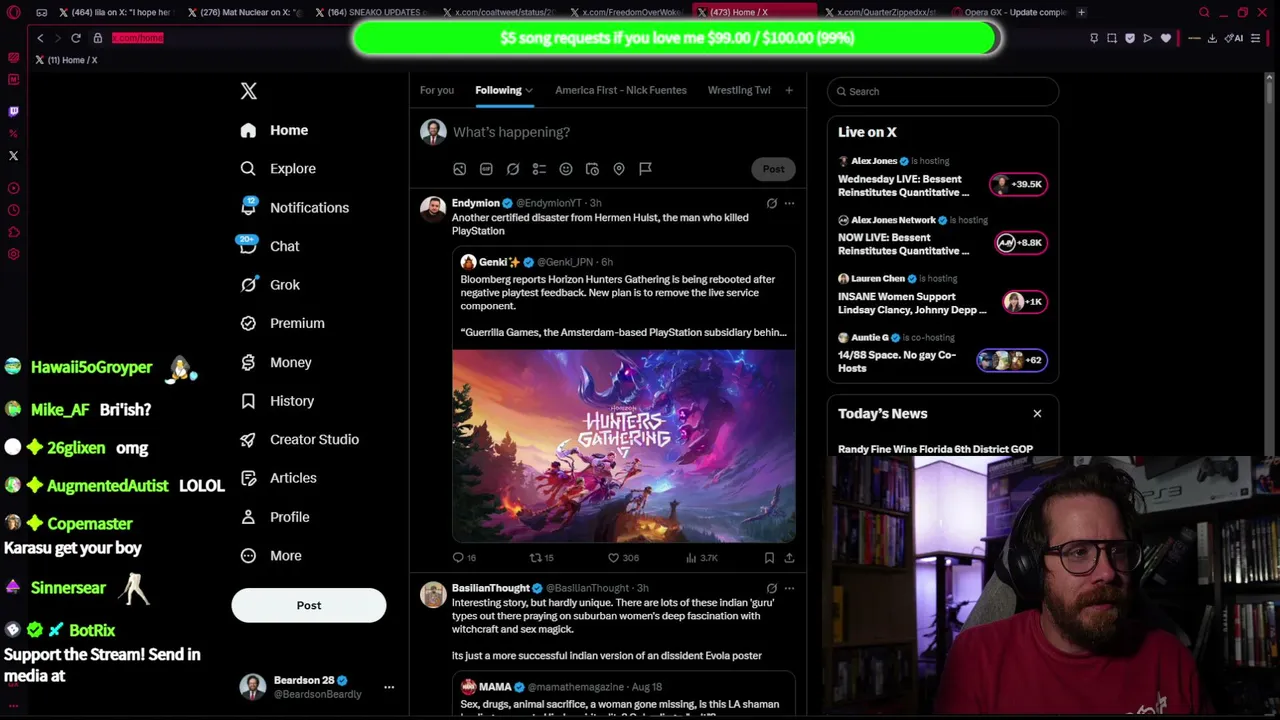Open more options on Endymion's post
This screenshot has height=720, width=1280.
(x=789, y=203)
